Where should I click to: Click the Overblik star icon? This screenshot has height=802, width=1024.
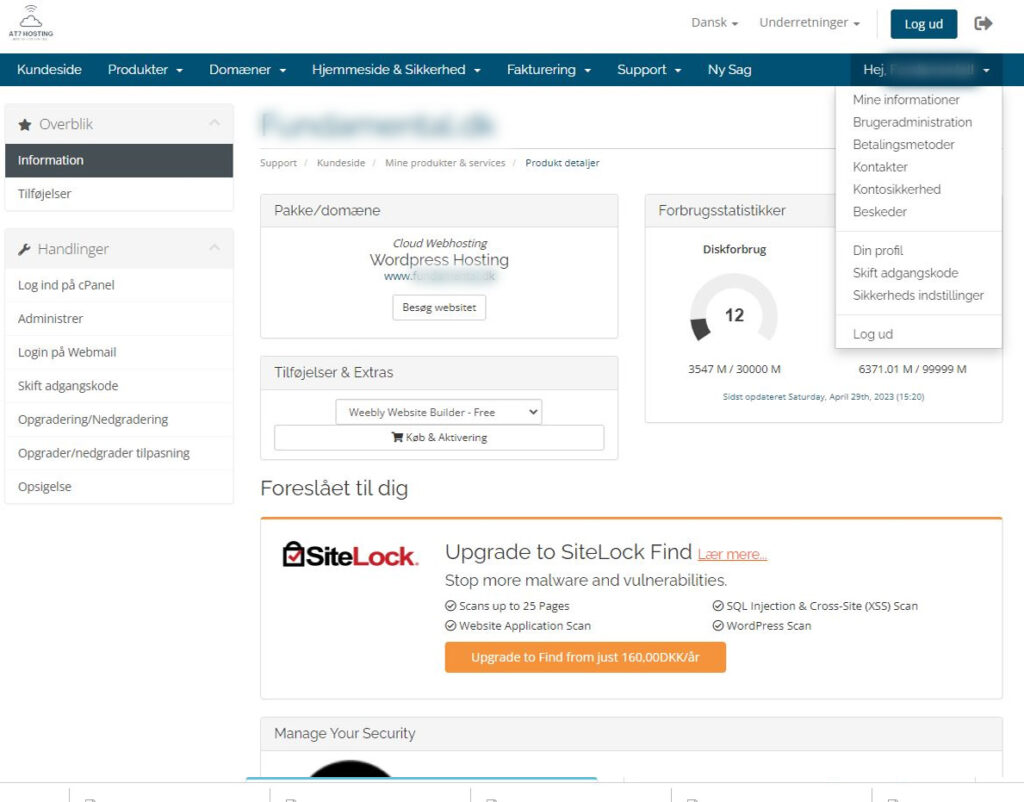(25, 125)
